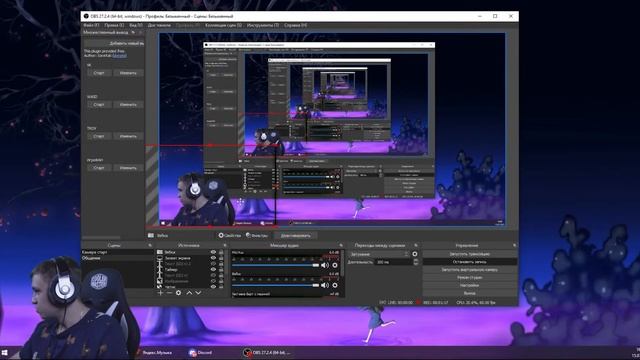
Task: Show the hidden Изображение source
Action: 213,281
